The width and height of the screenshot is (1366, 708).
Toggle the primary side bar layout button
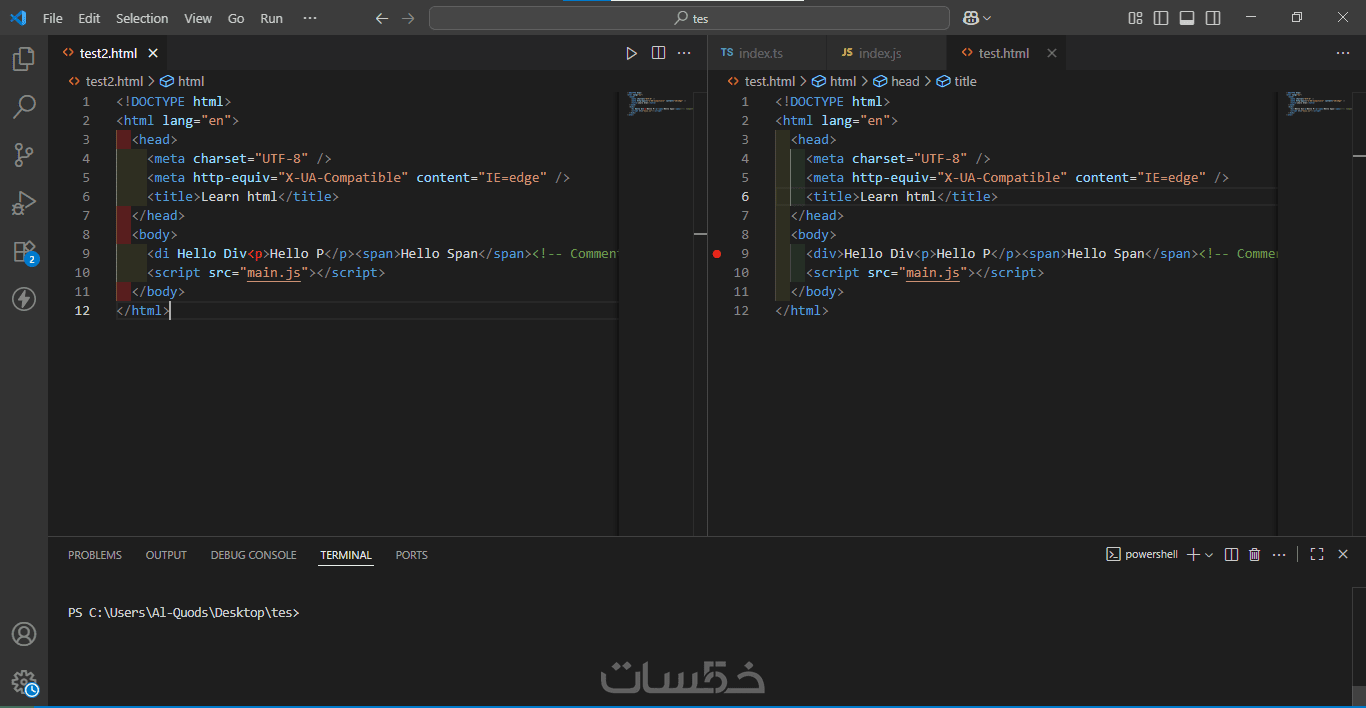(x=1161, y=18)
